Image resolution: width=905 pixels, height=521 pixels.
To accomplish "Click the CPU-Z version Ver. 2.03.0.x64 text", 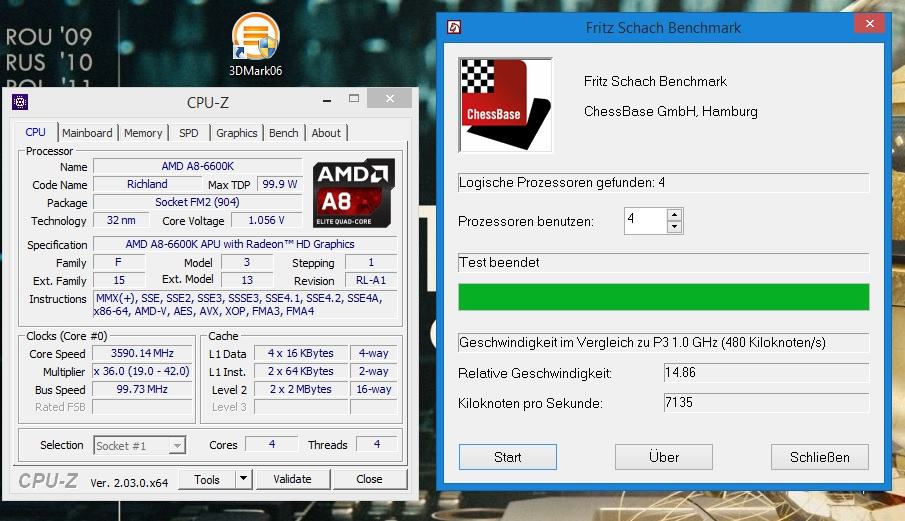I will click(x=129, y=483).
